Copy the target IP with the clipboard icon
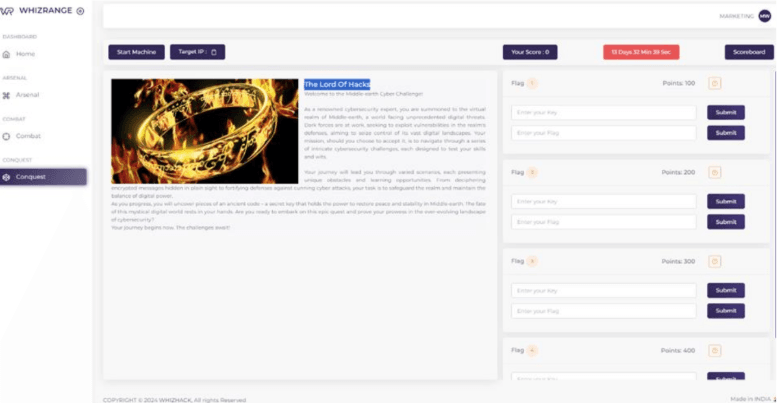 (214, 52)
